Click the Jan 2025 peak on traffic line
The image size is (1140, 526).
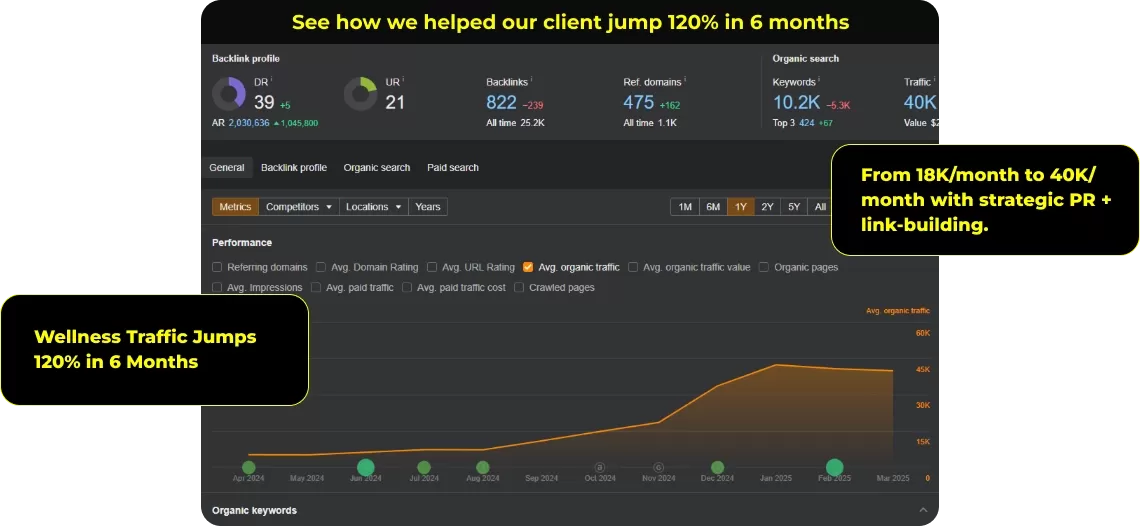776,365
